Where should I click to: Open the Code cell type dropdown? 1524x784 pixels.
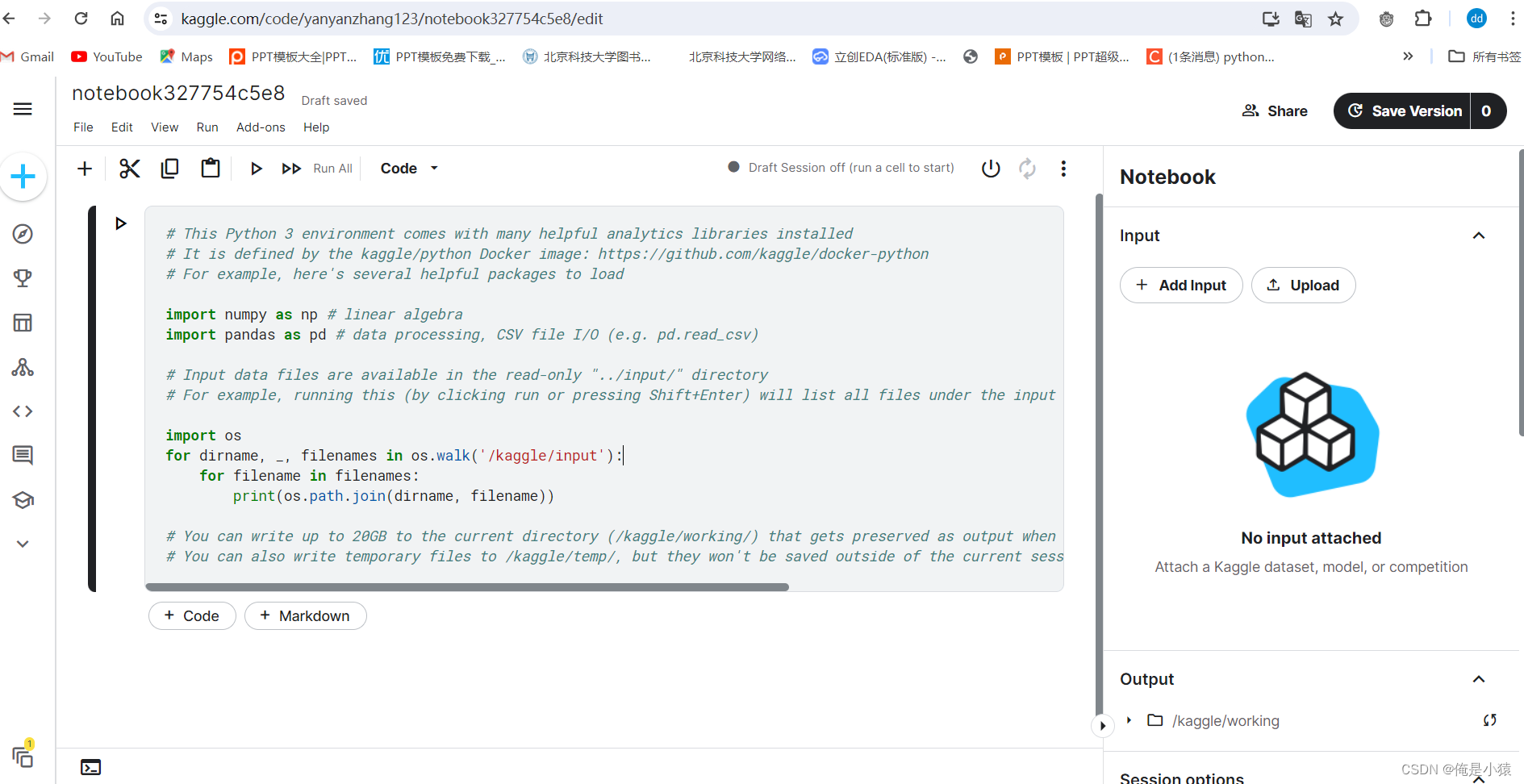click(x=408, y=168)
